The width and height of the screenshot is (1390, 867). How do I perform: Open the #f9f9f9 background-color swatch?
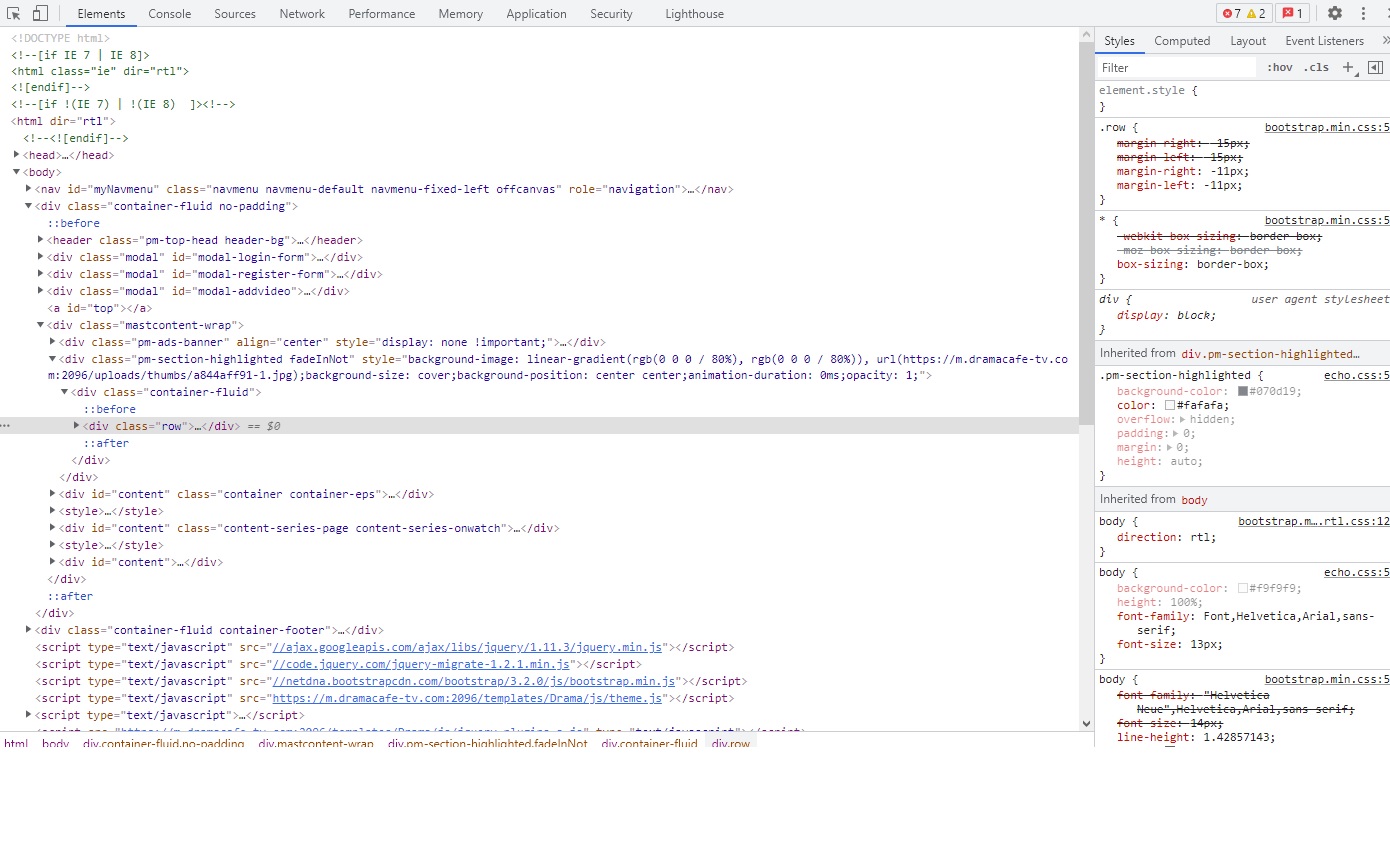point(1243,588)
